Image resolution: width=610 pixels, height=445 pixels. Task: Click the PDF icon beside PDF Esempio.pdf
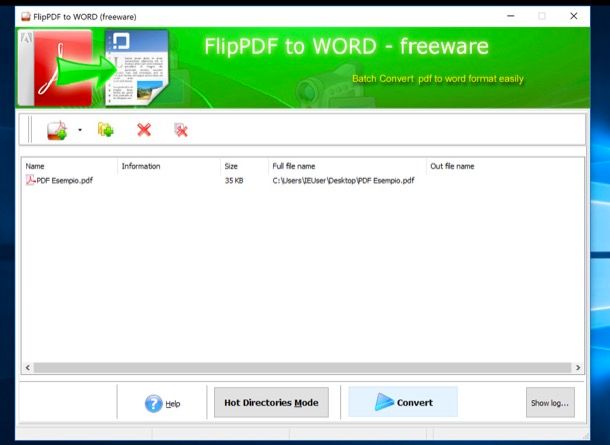pos(30,180)
